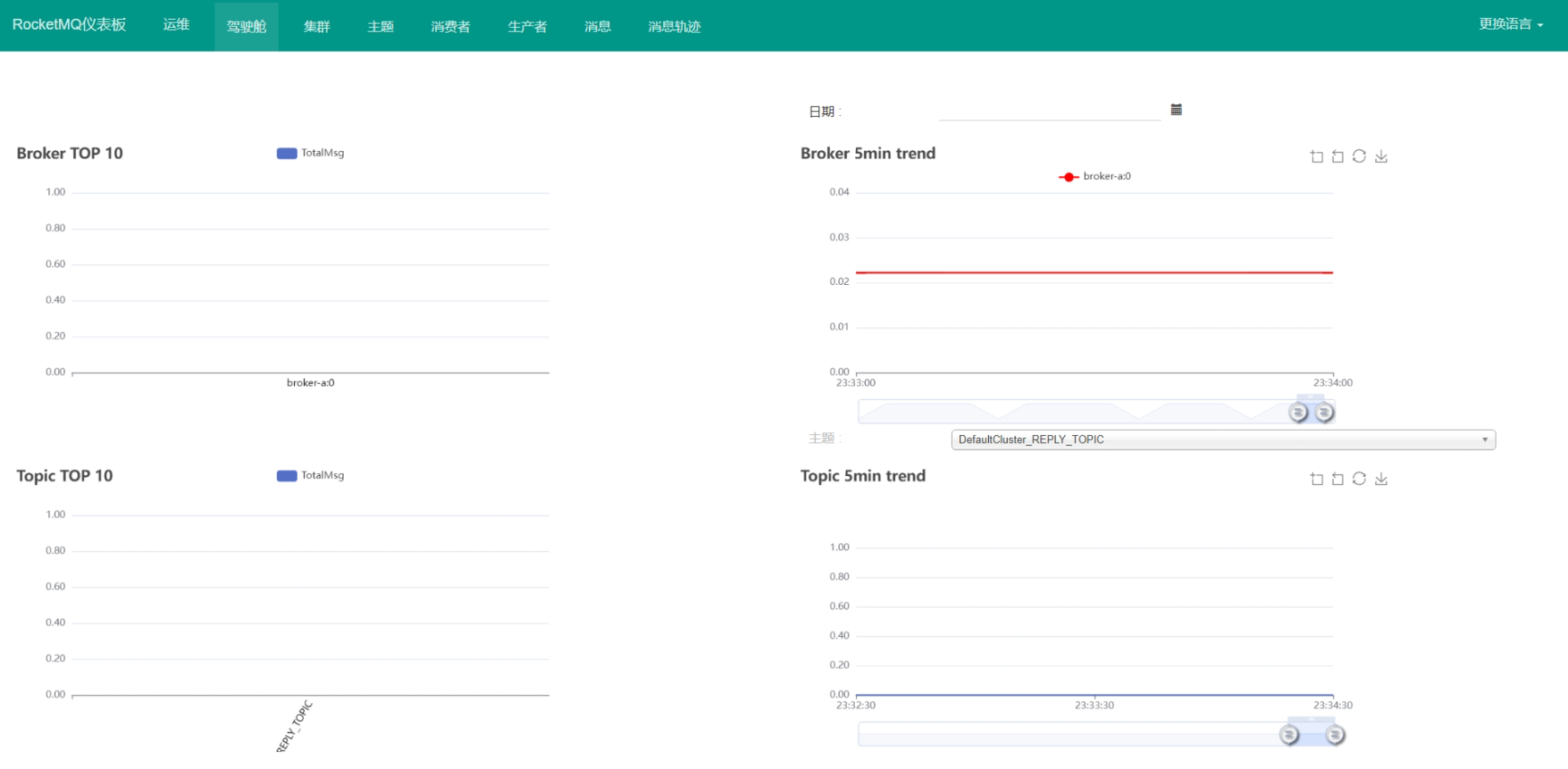The height and width of the screenshot is (769, 1568).
Task: Click the broker-a:0 axis label
Action: (x=310, y=382)
